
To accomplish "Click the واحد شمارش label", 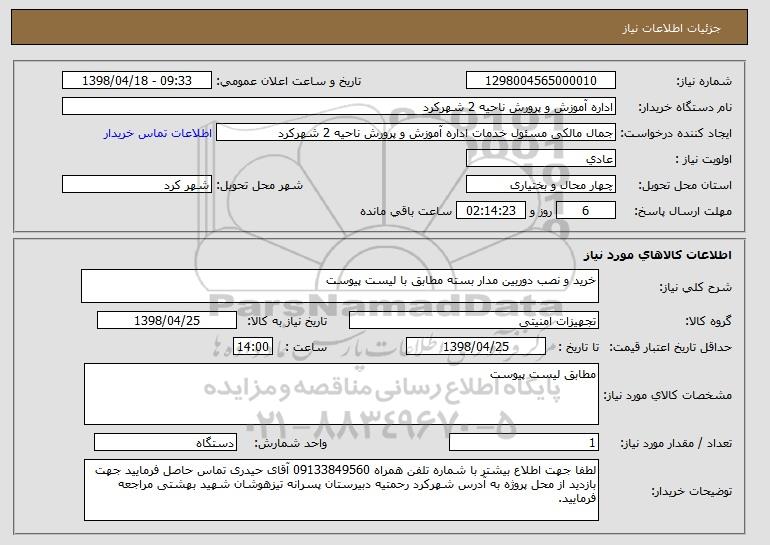I will point(290,443).
